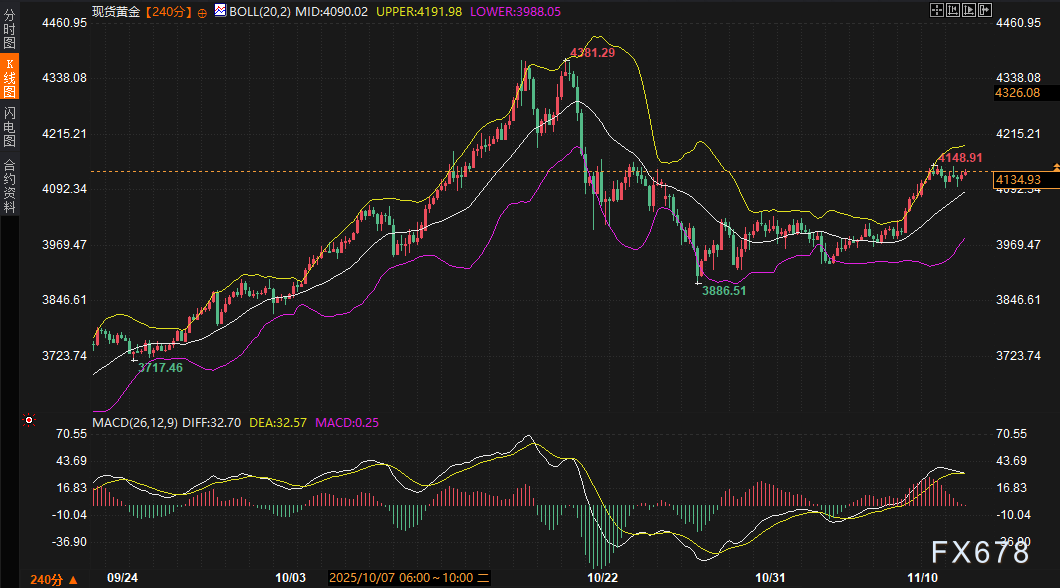Click the BOLL indicator chart icon
The width and height of the screenshot is (1060, 588).
coord(219,11)
